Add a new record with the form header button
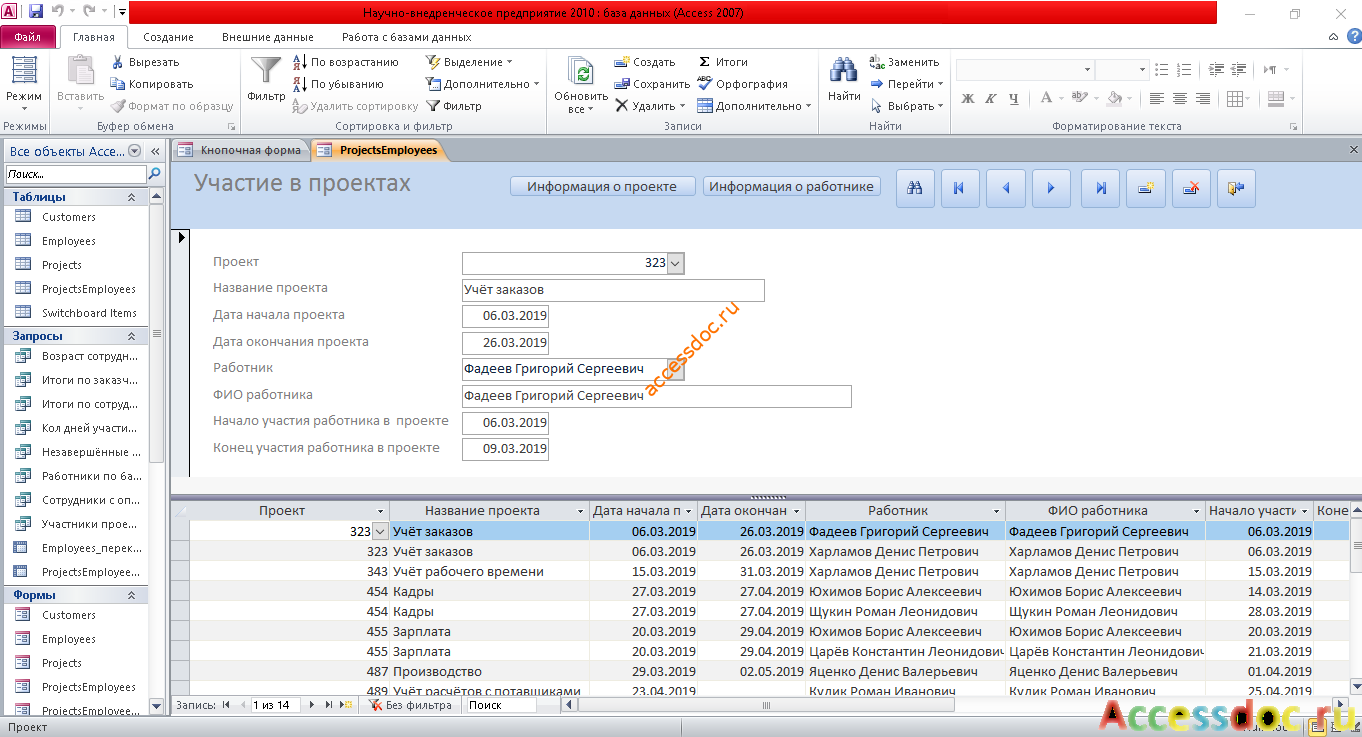The image size is (1362, 737). pyautogui.click(x=1146, y=188)
